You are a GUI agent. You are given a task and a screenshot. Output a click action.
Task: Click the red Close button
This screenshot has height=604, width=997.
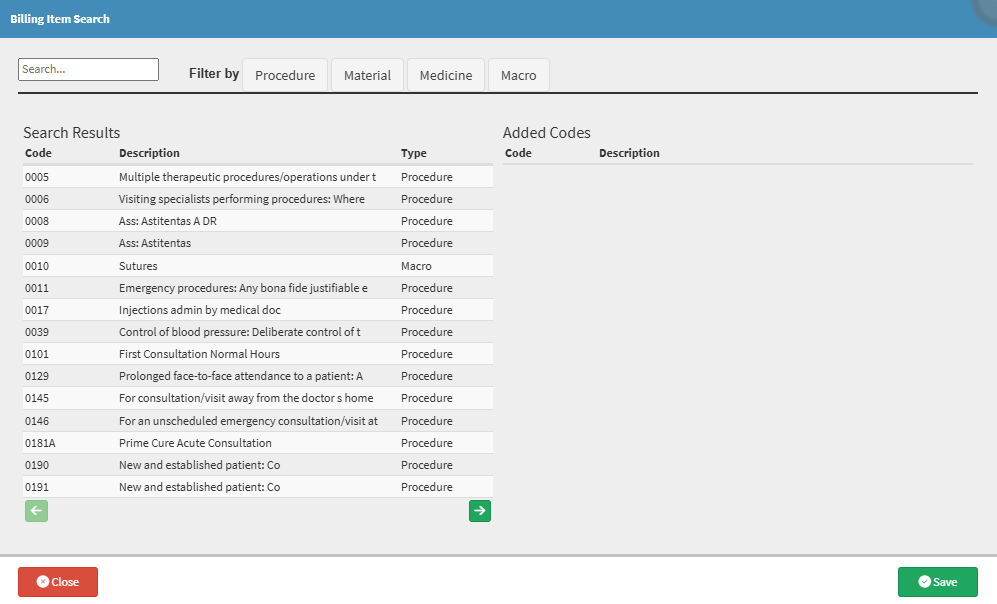(x=58, y=582)
